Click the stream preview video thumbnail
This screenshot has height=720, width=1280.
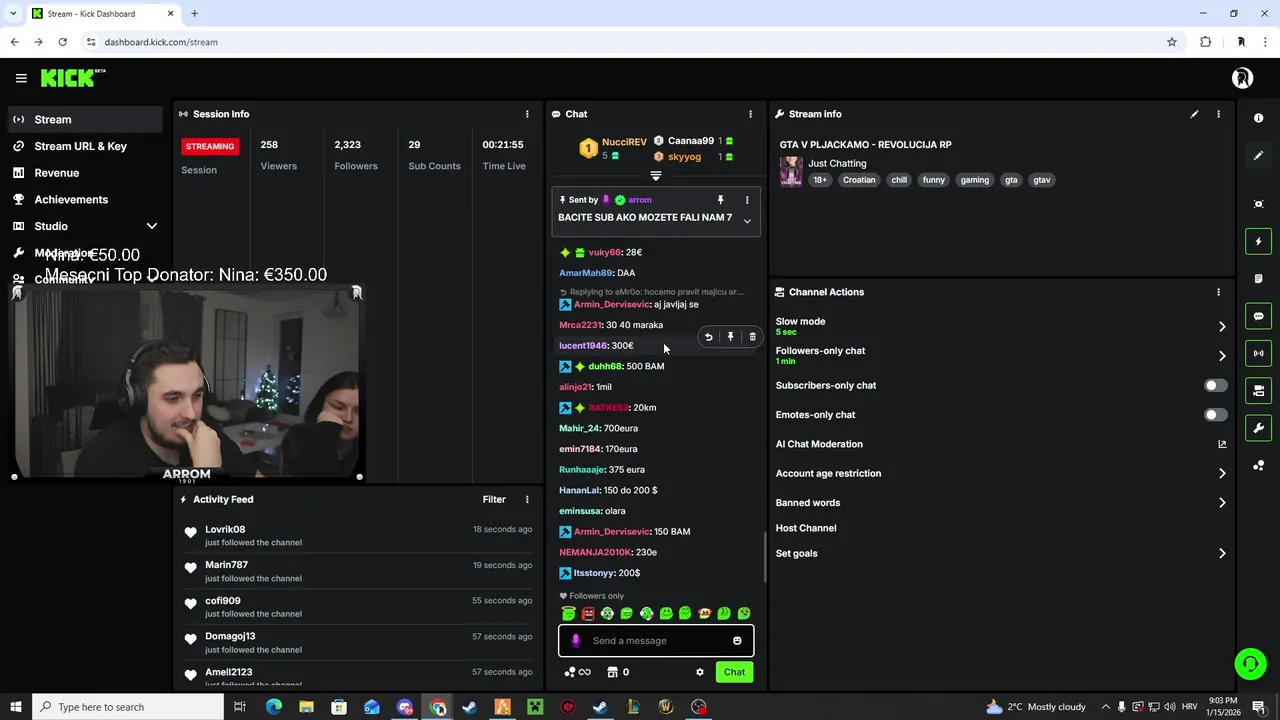(187, 382)
